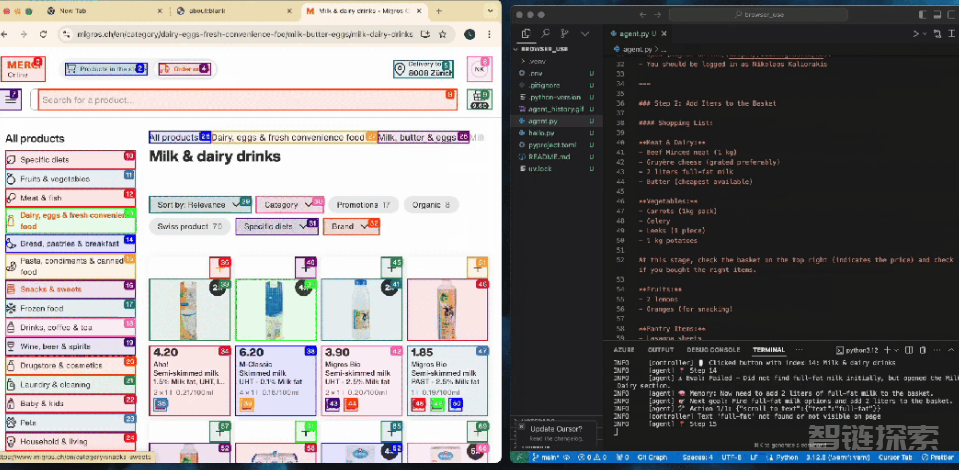Viewport: 959px width, 470px height.
Task: Open the Brand filter dropdown
Action: 351,226
